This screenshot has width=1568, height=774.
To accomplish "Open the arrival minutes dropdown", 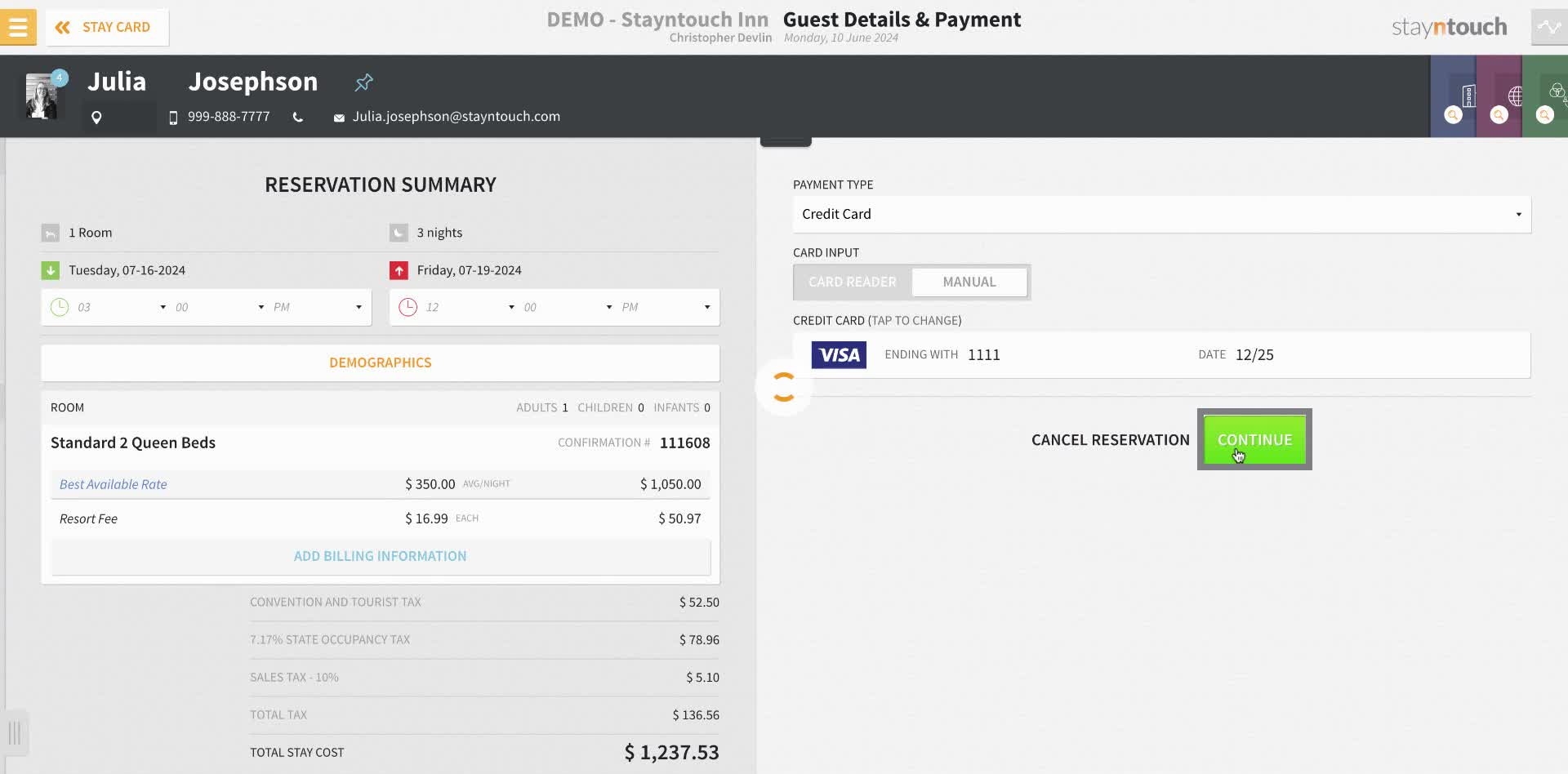I will pos(219,307).
